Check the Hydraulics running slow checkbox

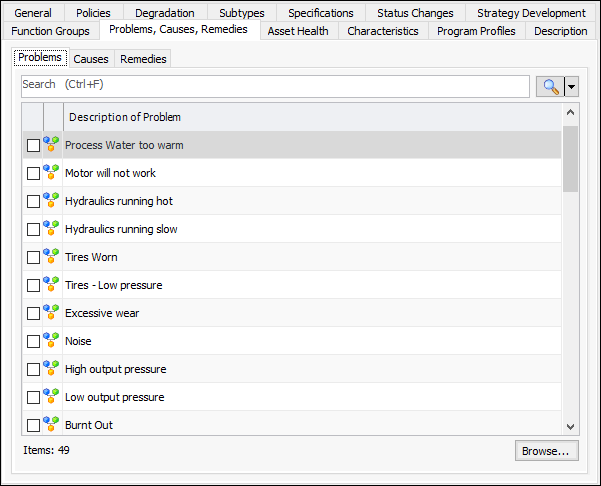pos(33,229)
